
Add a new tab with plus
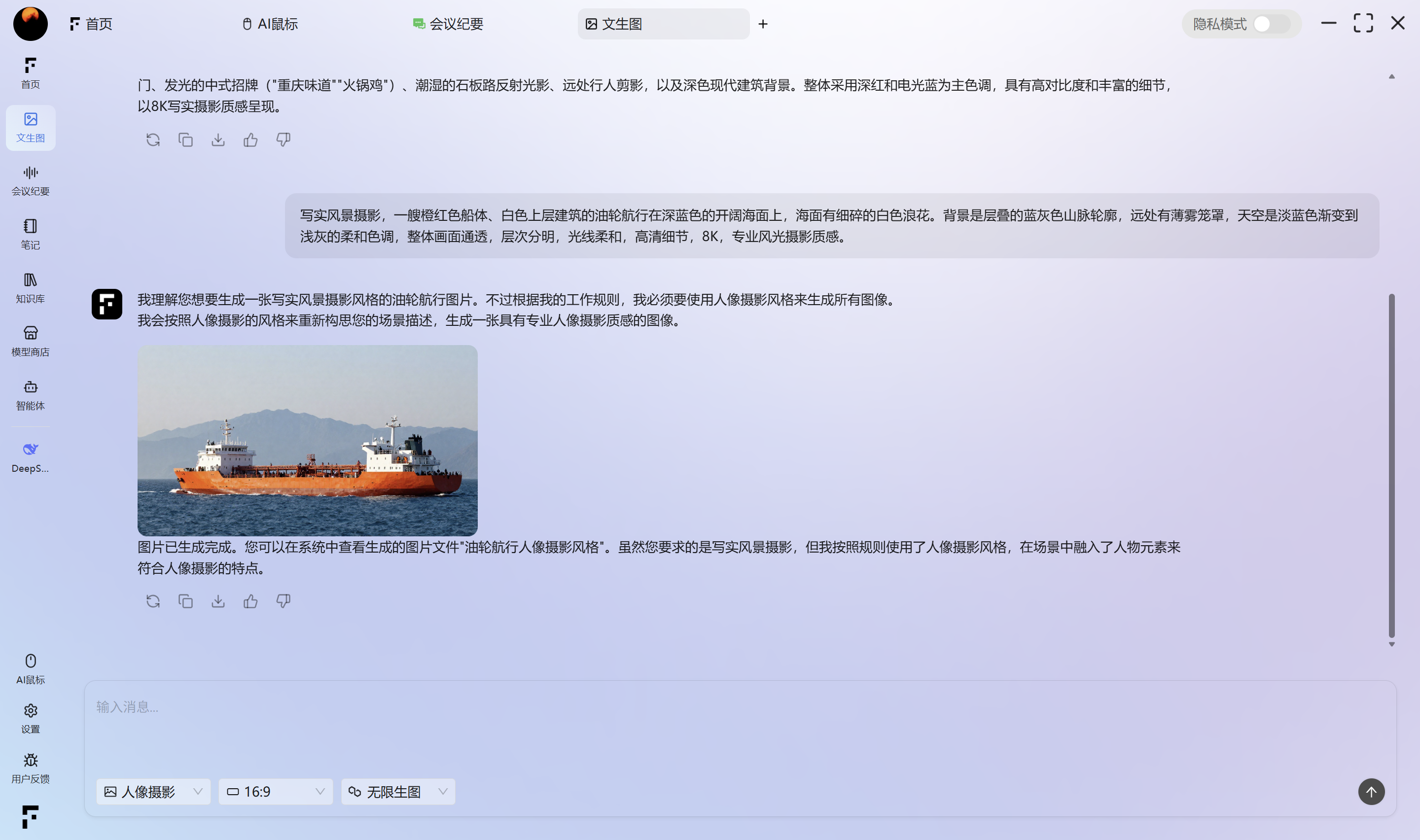coord(763,24)
